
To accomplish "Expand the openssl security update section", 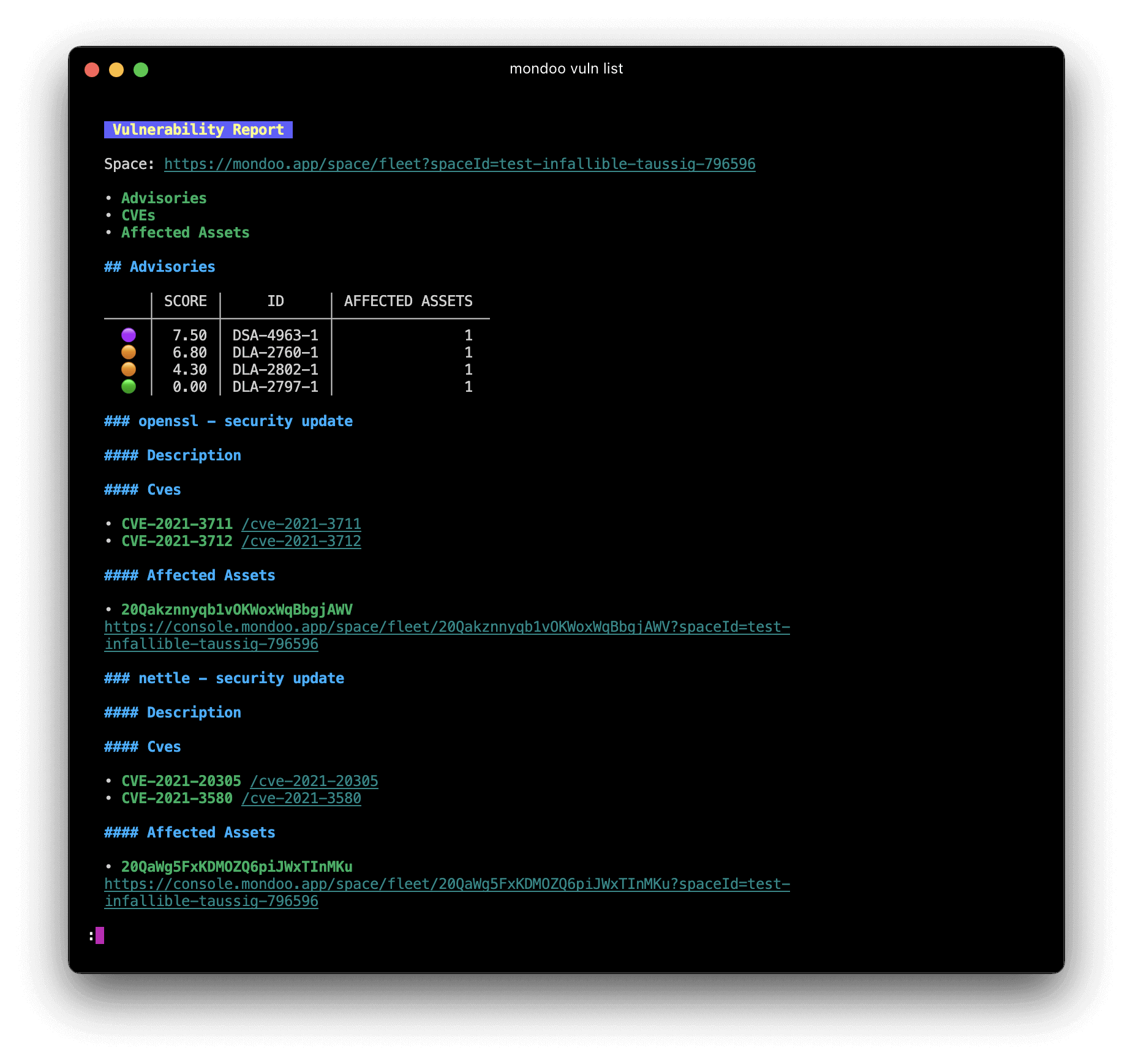I will pos(228,421).
